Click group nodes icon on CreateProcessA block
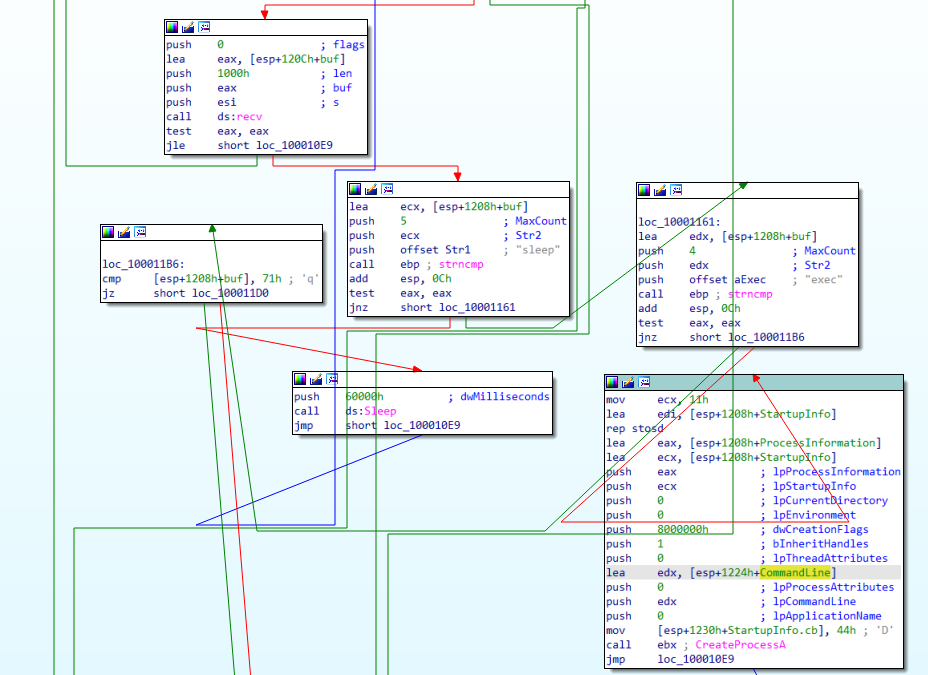Screen dimensions: 928x675 644,382
